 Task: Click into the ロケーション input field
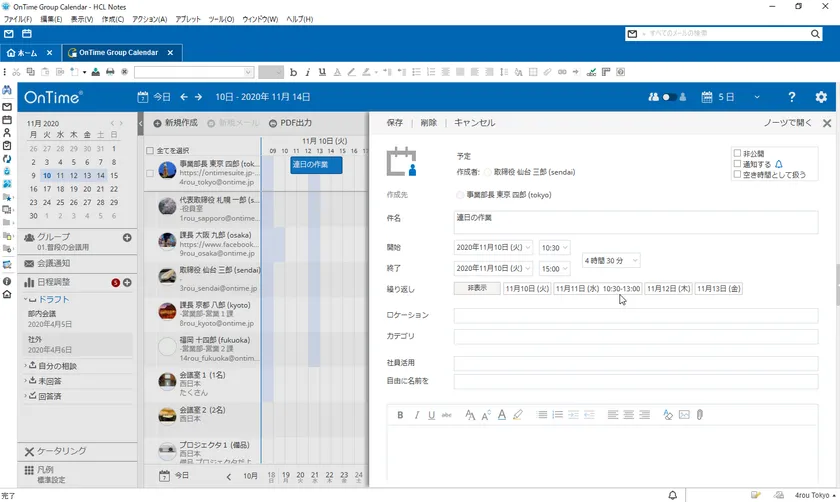coord(635,316)
